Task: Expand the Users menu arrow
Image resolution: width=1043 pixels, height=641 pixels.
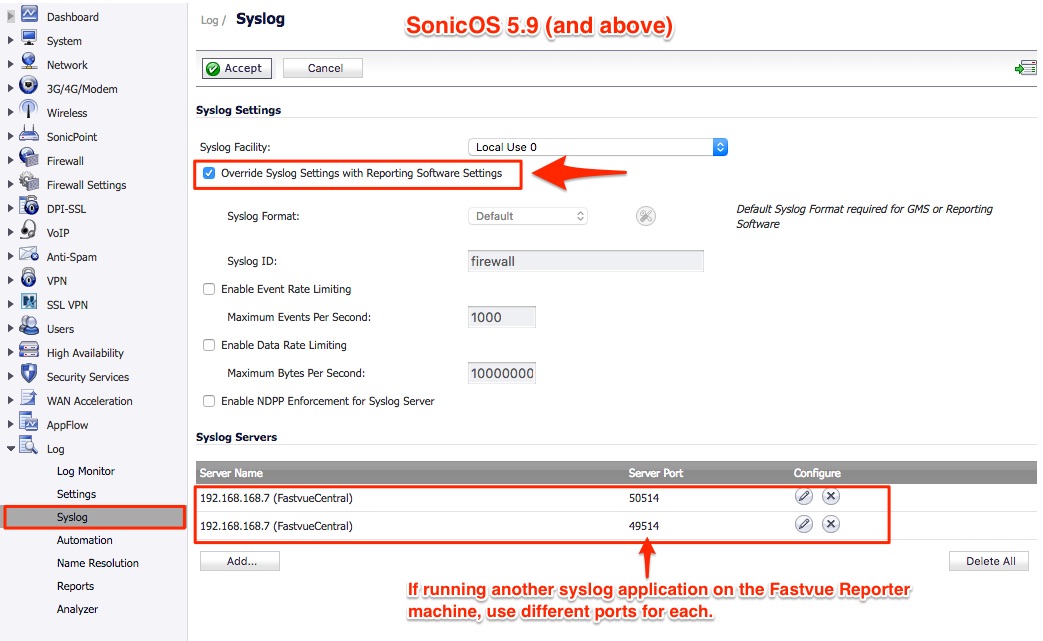Action: pos(11,328)
